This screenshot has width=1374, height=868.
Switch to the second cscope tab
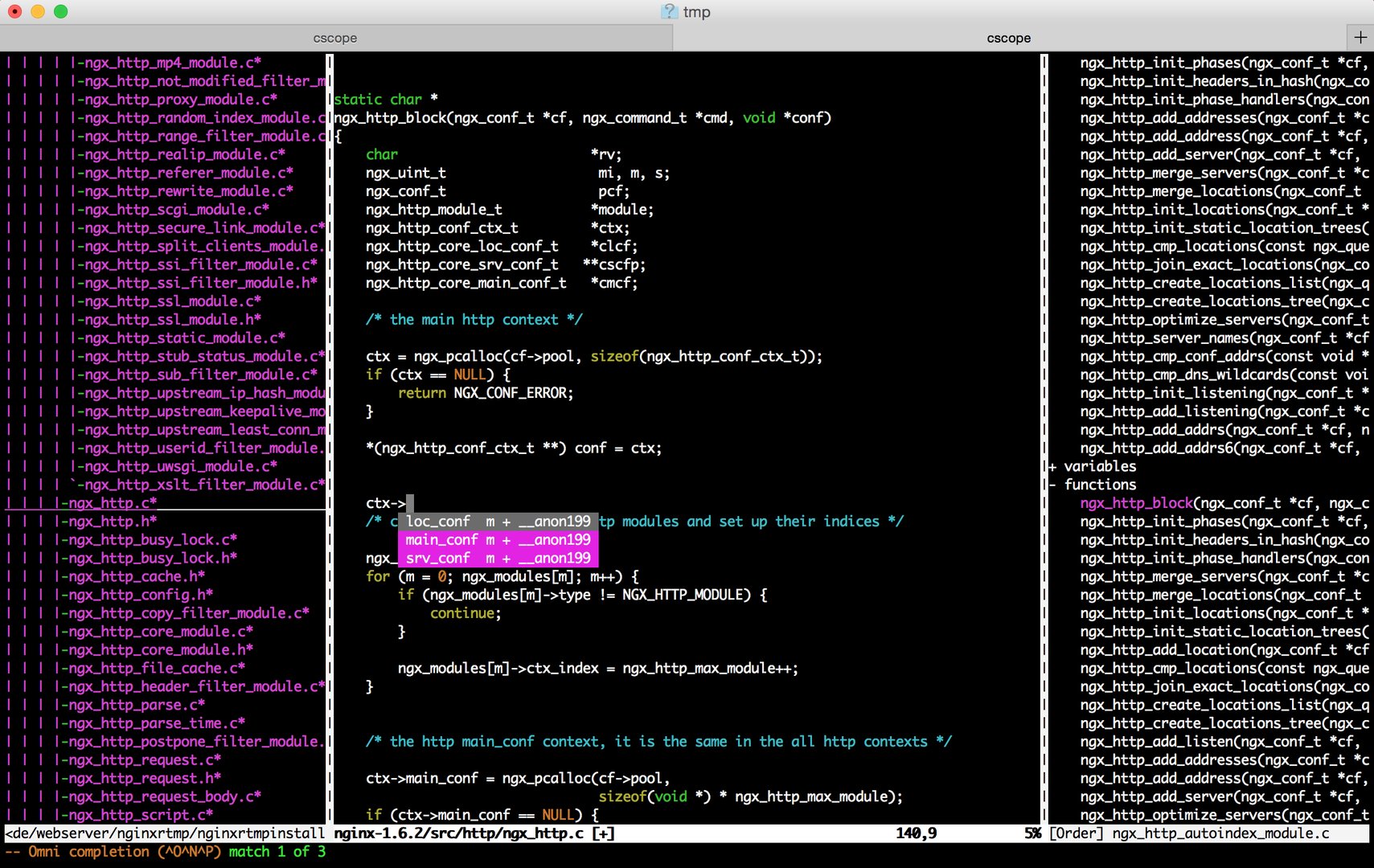[1008, 38]
